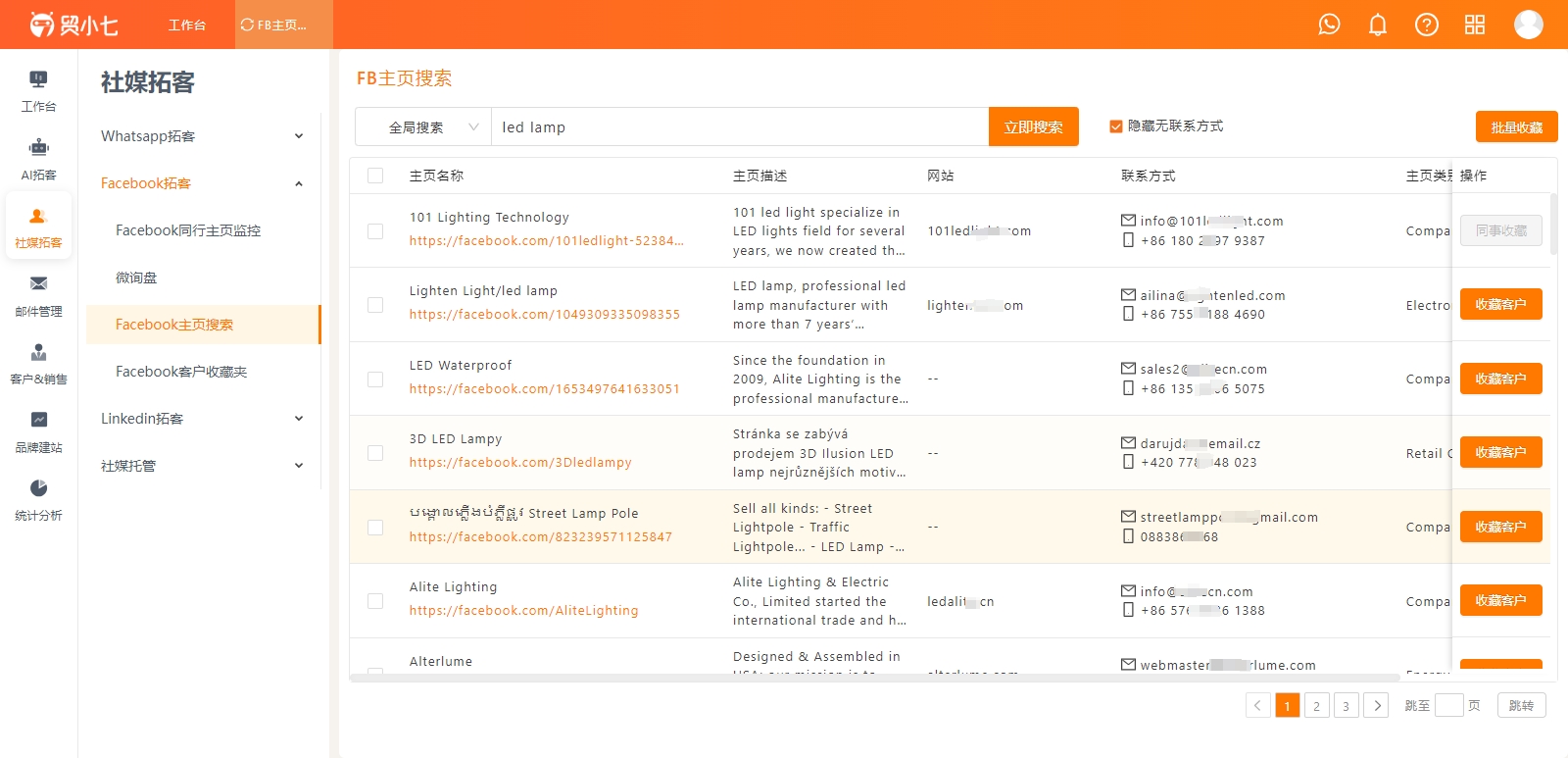The image size is (1568, 758).
Task: Click the 跳至 page number field
Action: coord(1449,705)
